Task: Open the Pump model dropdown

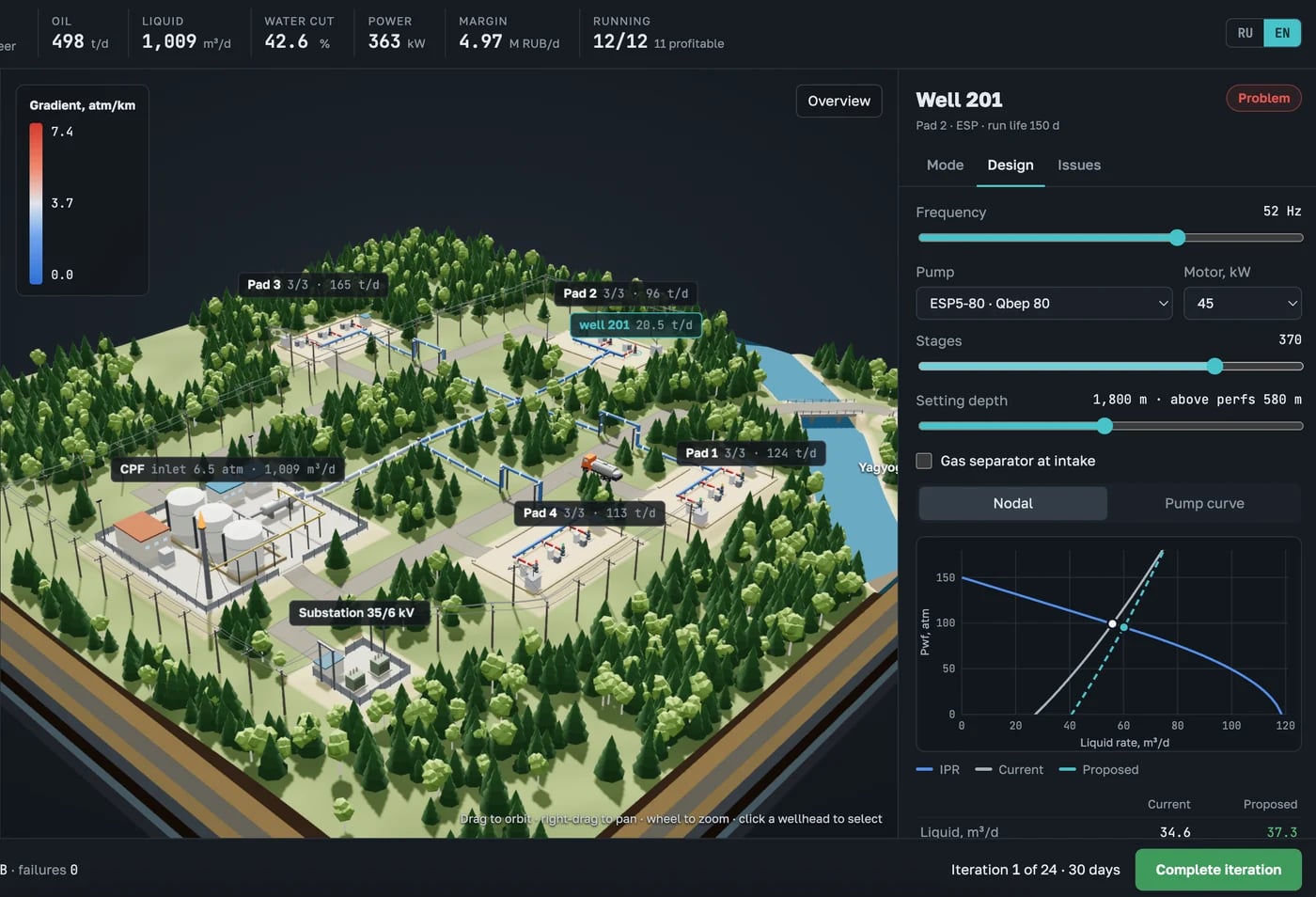Action: (x=1043, y=304)
